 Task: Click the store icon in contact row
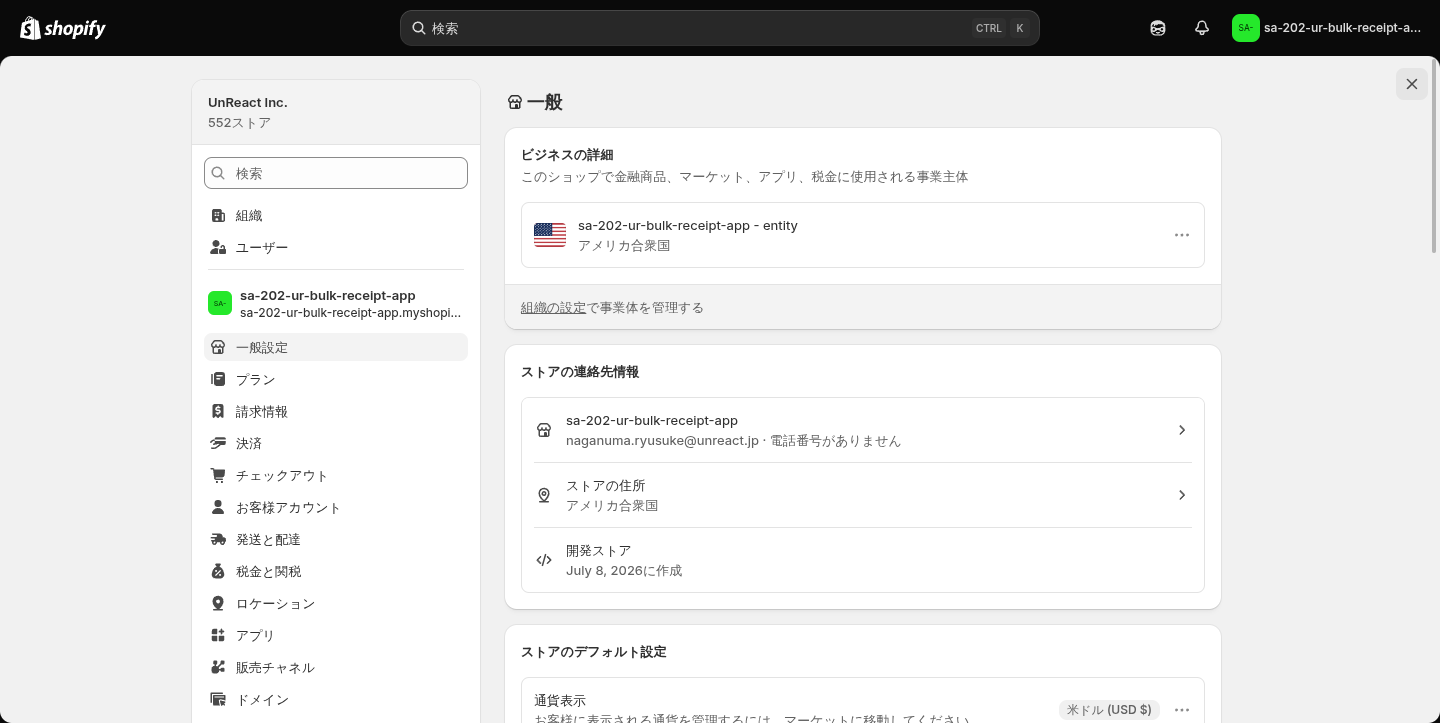(x=544, y=430)
